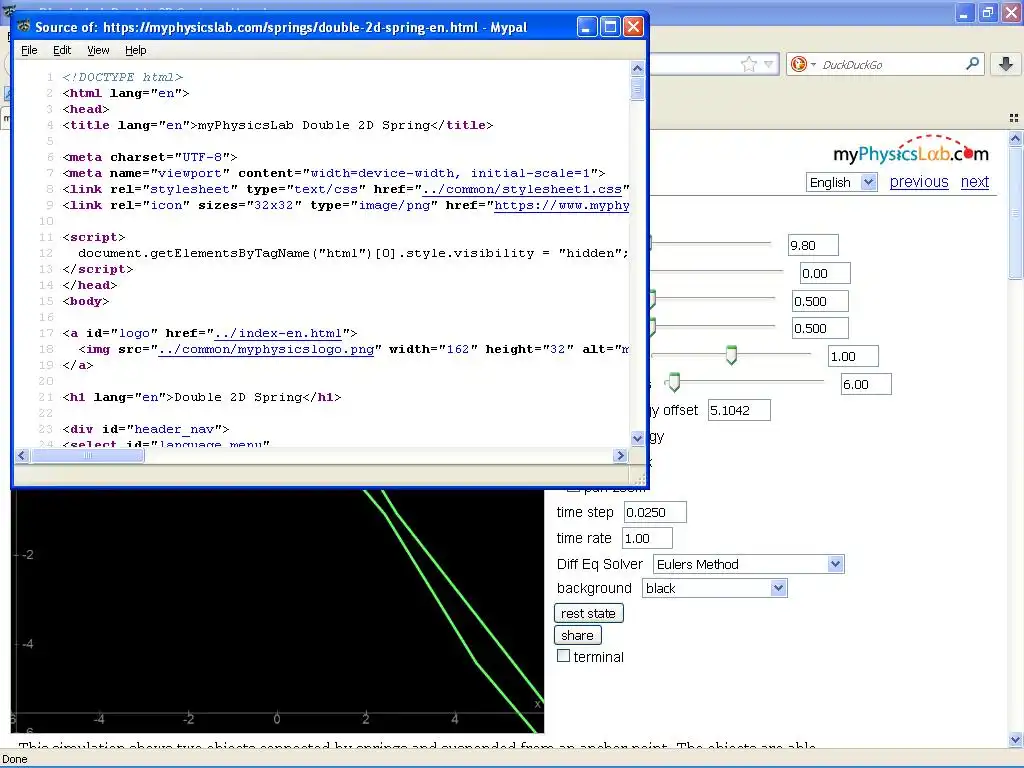1024x768 pixels.
Task: Click the first 0.500 value field
Action: coord(820,301)
